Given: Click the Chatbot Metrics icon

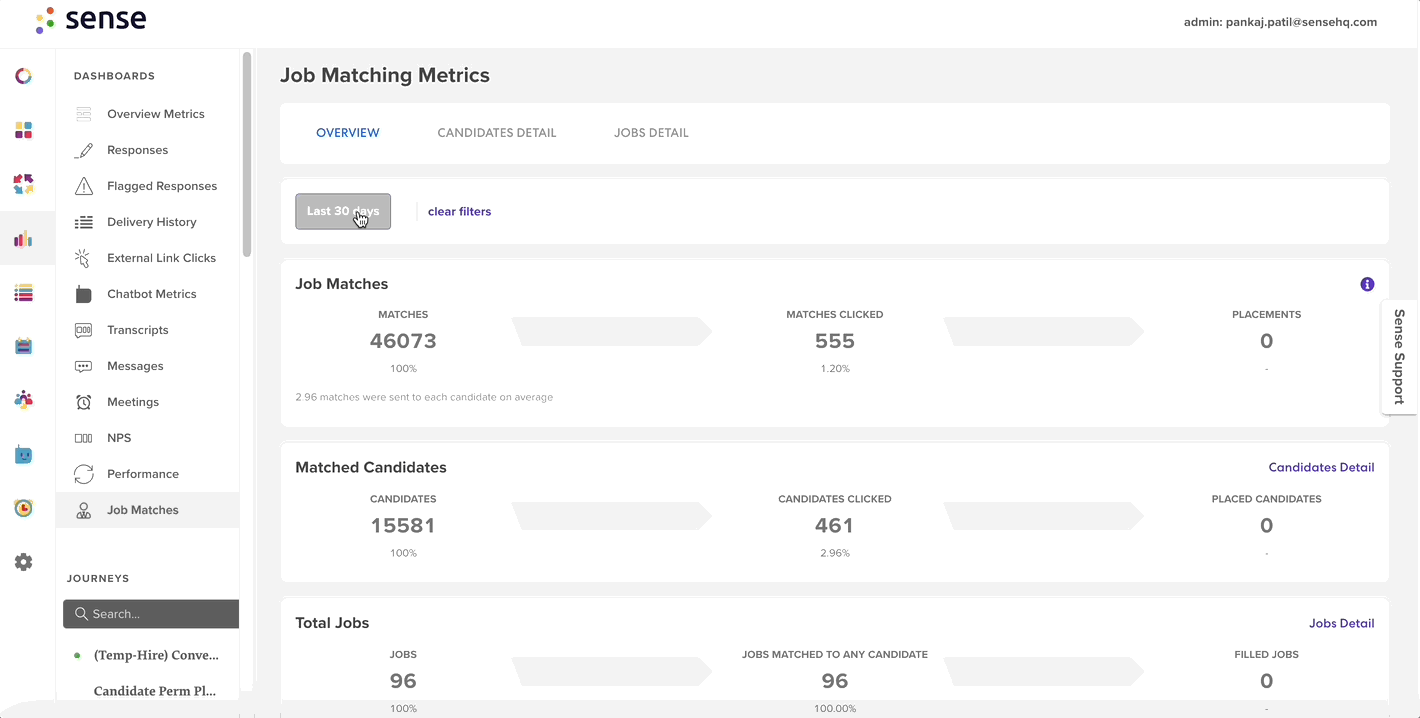Looking at the screenshot, I should tap(84, 294).
